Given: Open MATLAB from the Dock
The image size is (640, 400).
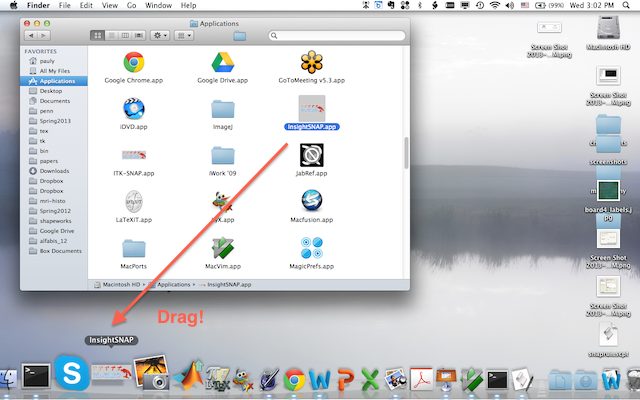Looking at the screenshot, I should [x=189, y=375].
